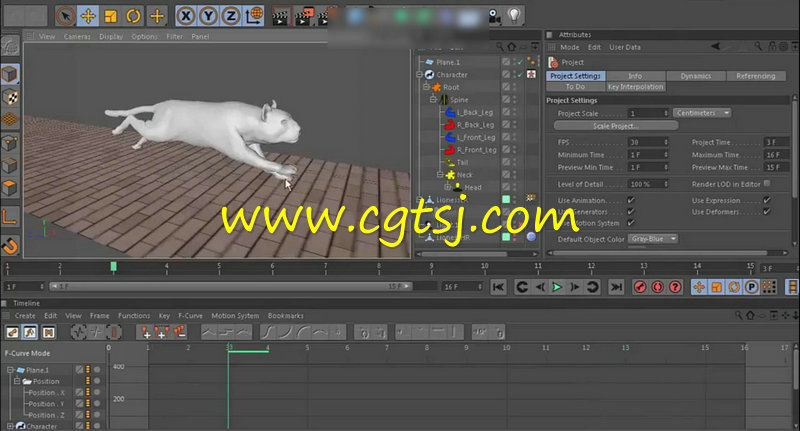Select R_Front_Leg in object tree
The height and width of the screenshot is (431, 800).
tap(477, 150)
